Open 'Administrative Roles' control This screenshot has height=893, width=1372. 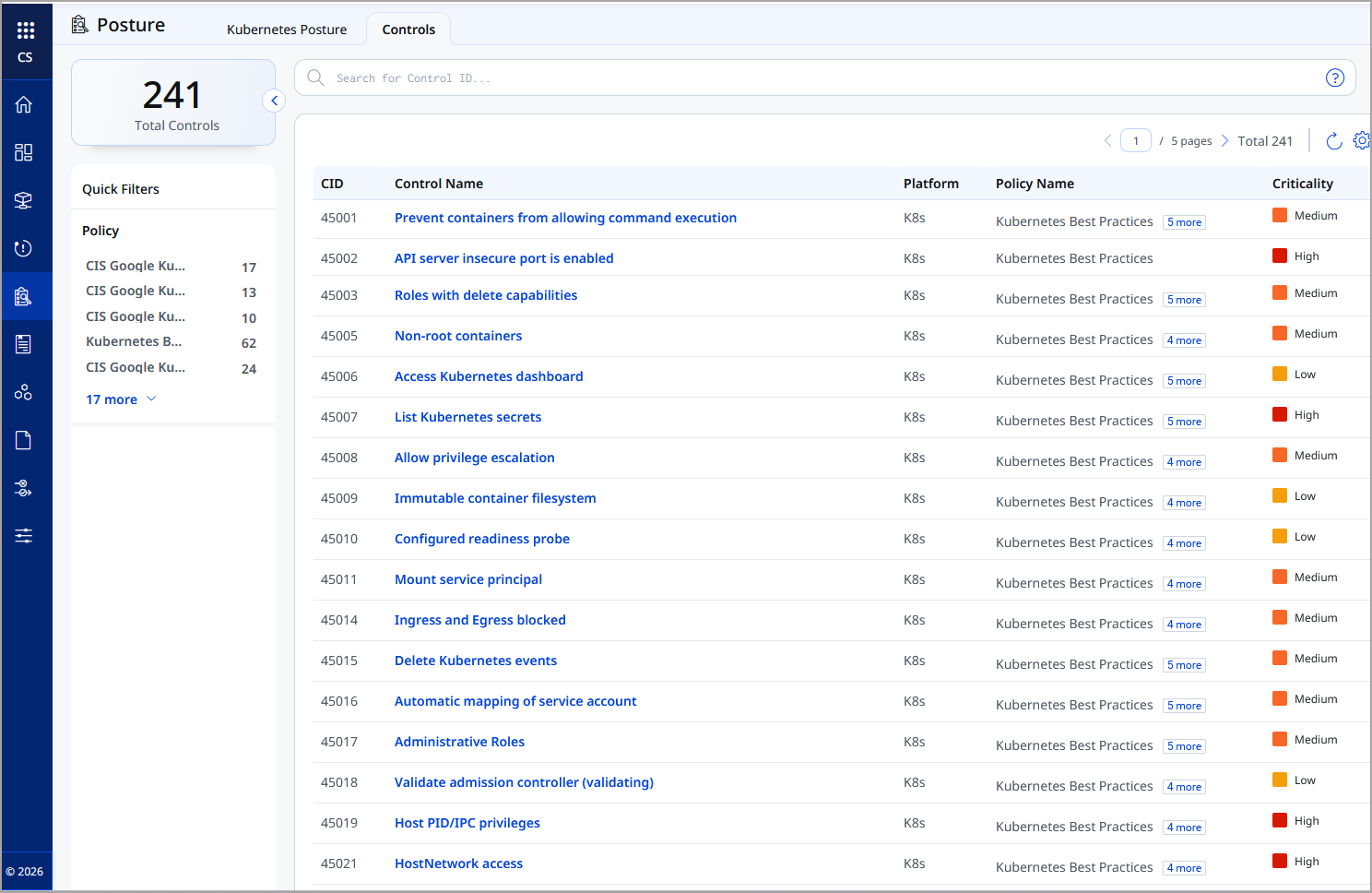click(459, 742)
